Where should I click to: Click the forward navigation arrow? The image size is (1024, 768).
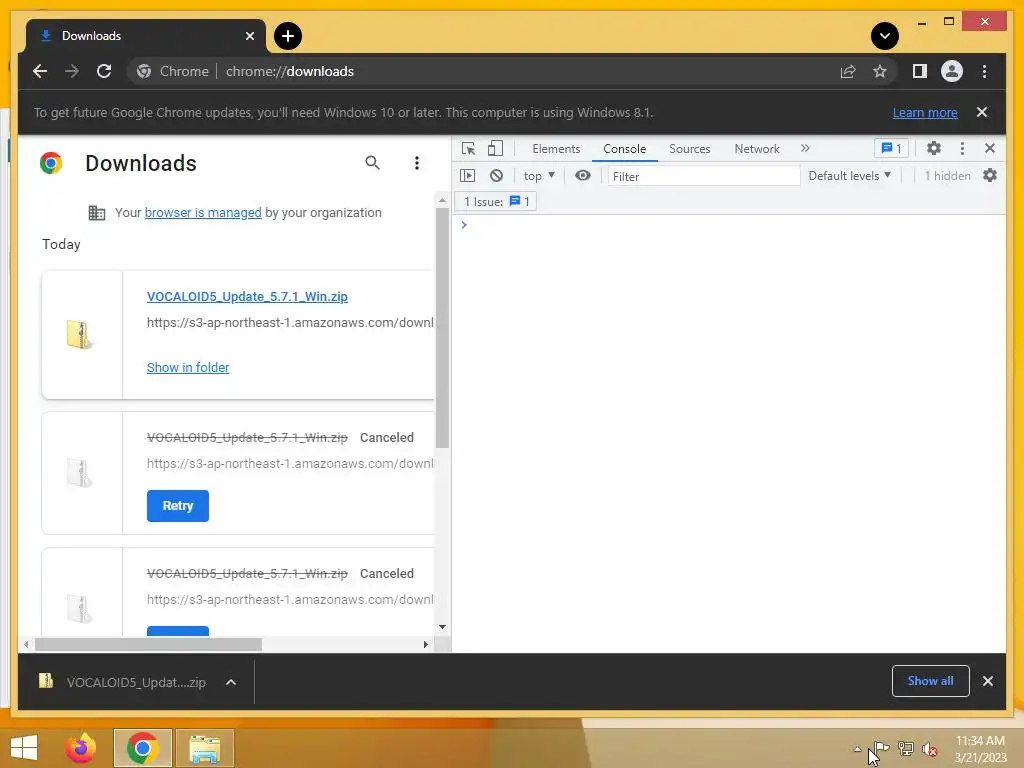[x=72, y=71]
